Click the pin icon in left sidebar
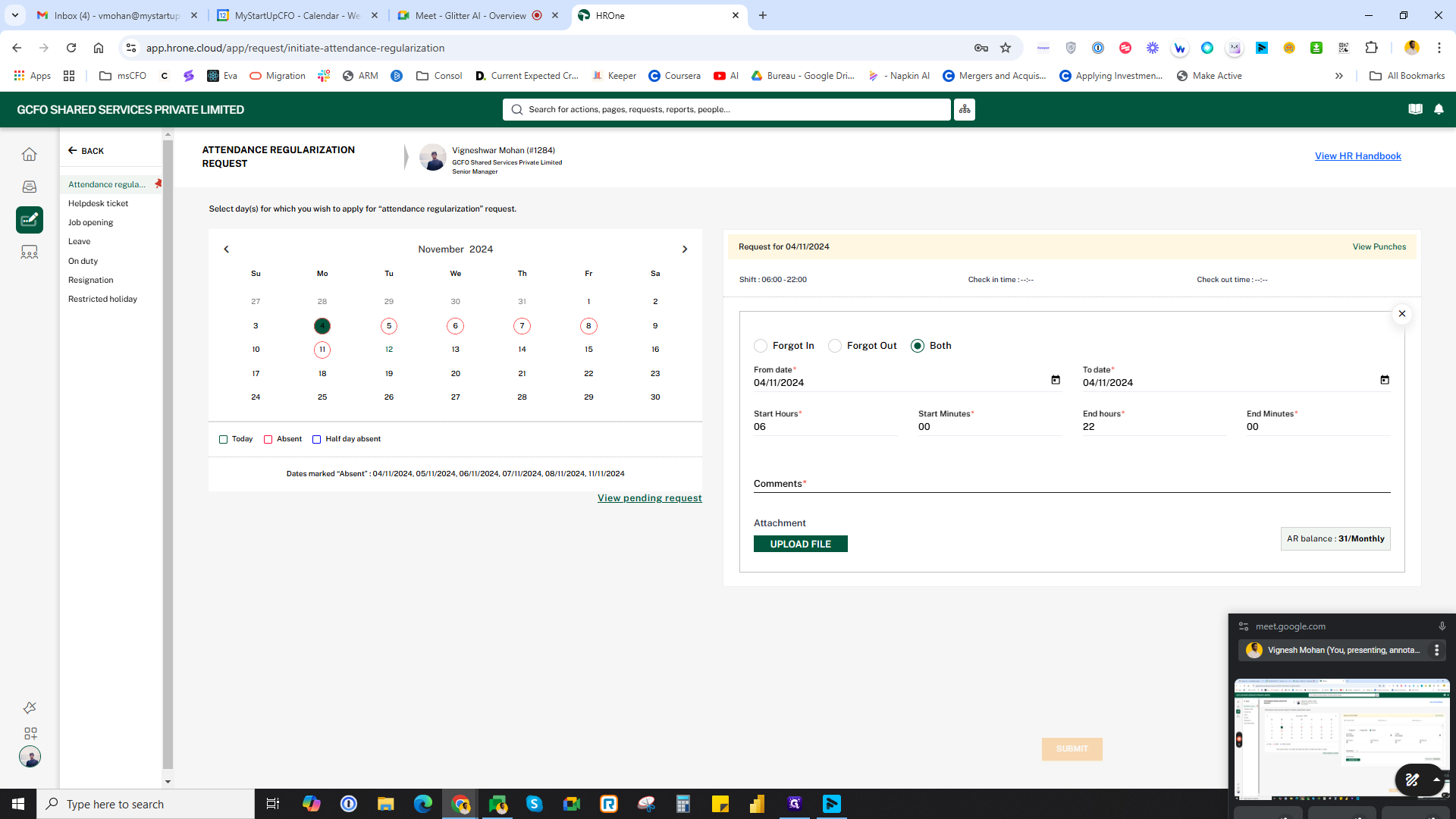 point(30,708)
